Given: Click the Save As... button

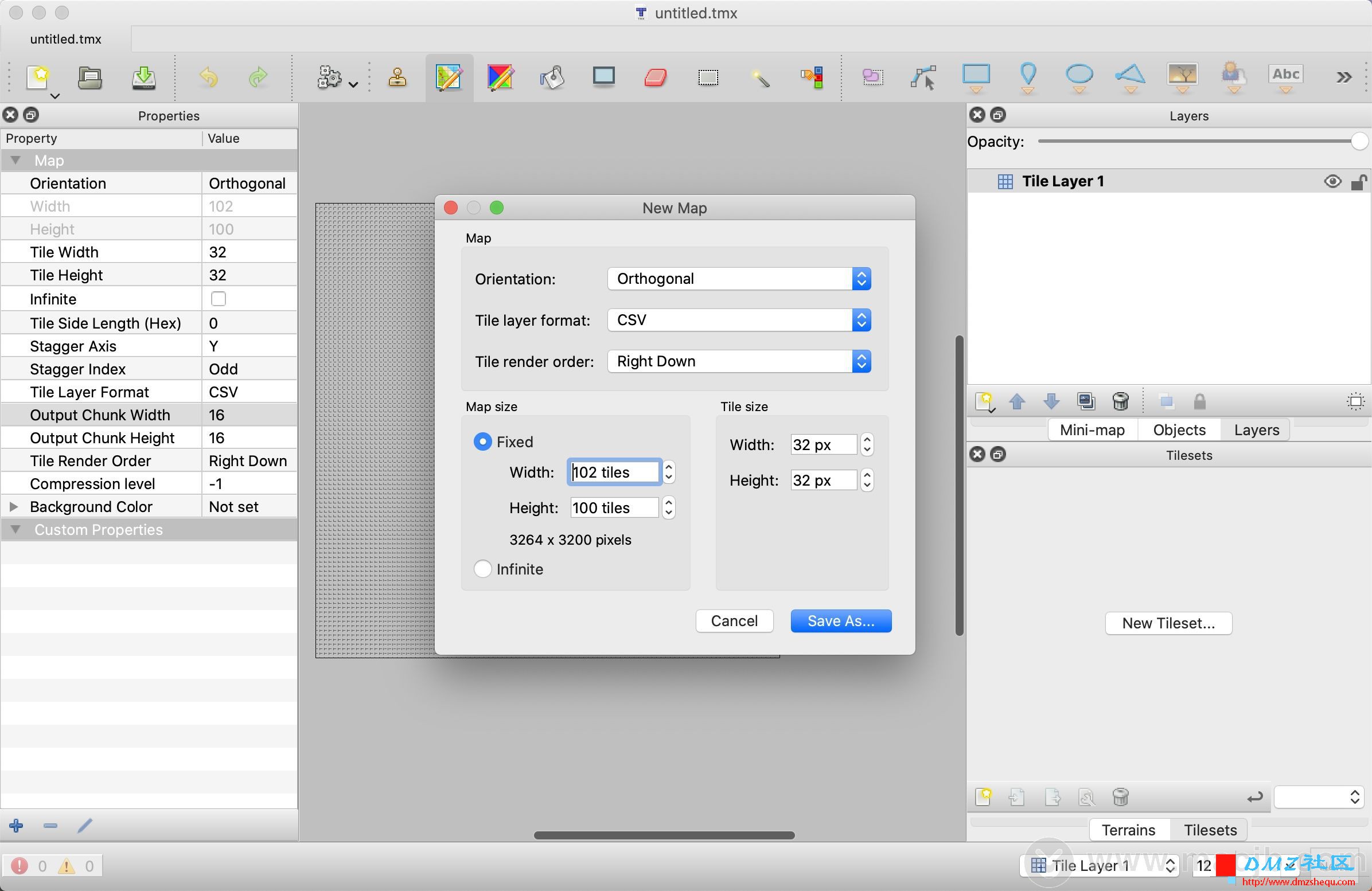Looking at the screenshot, I should pos(840,621).
